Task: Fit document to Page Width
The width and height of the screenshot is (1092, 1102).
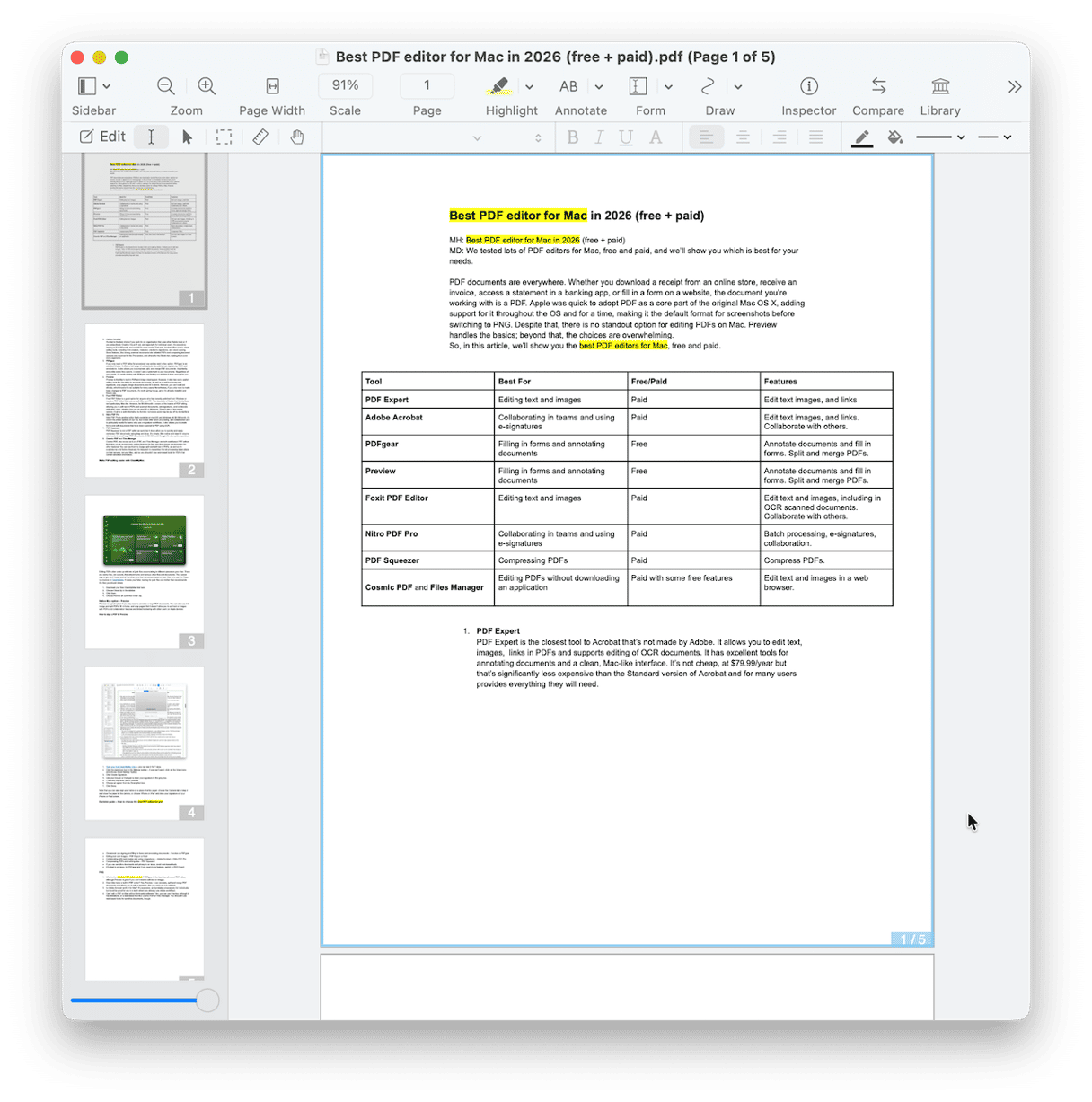Action: pyautogui.click(x=272, y=86)
